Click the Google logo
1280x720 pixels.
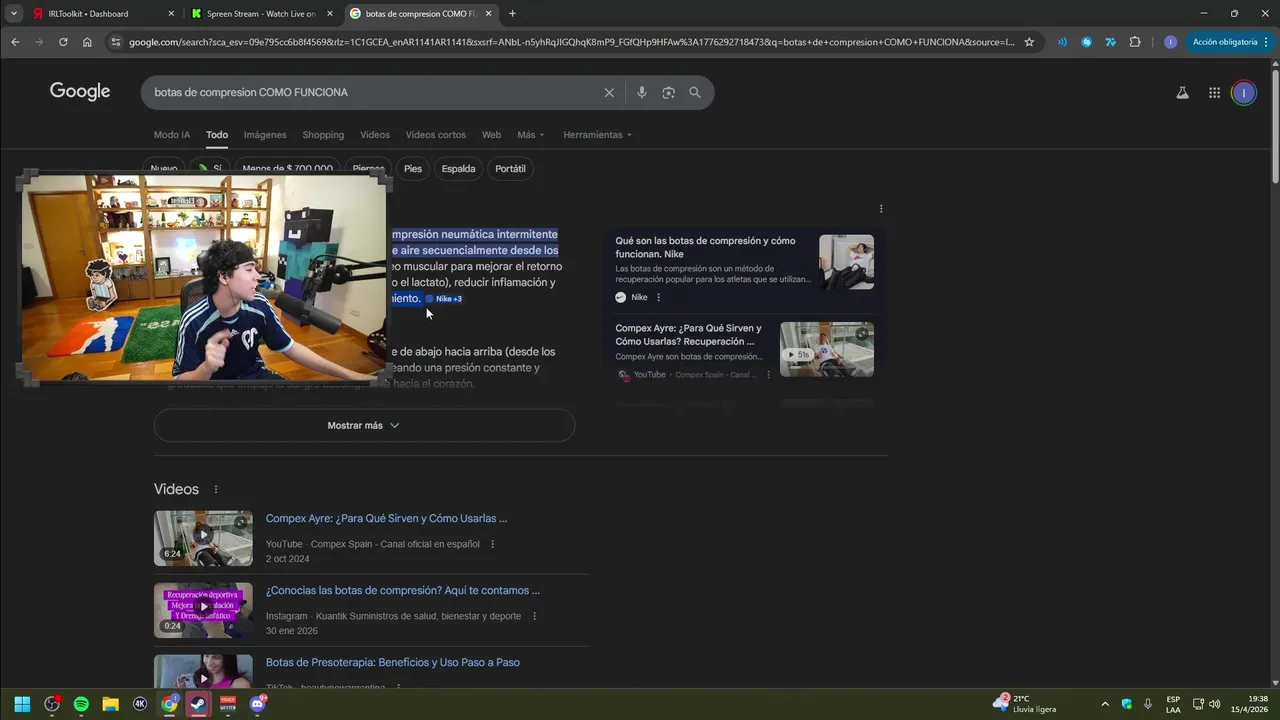click(x=80, y=92)
